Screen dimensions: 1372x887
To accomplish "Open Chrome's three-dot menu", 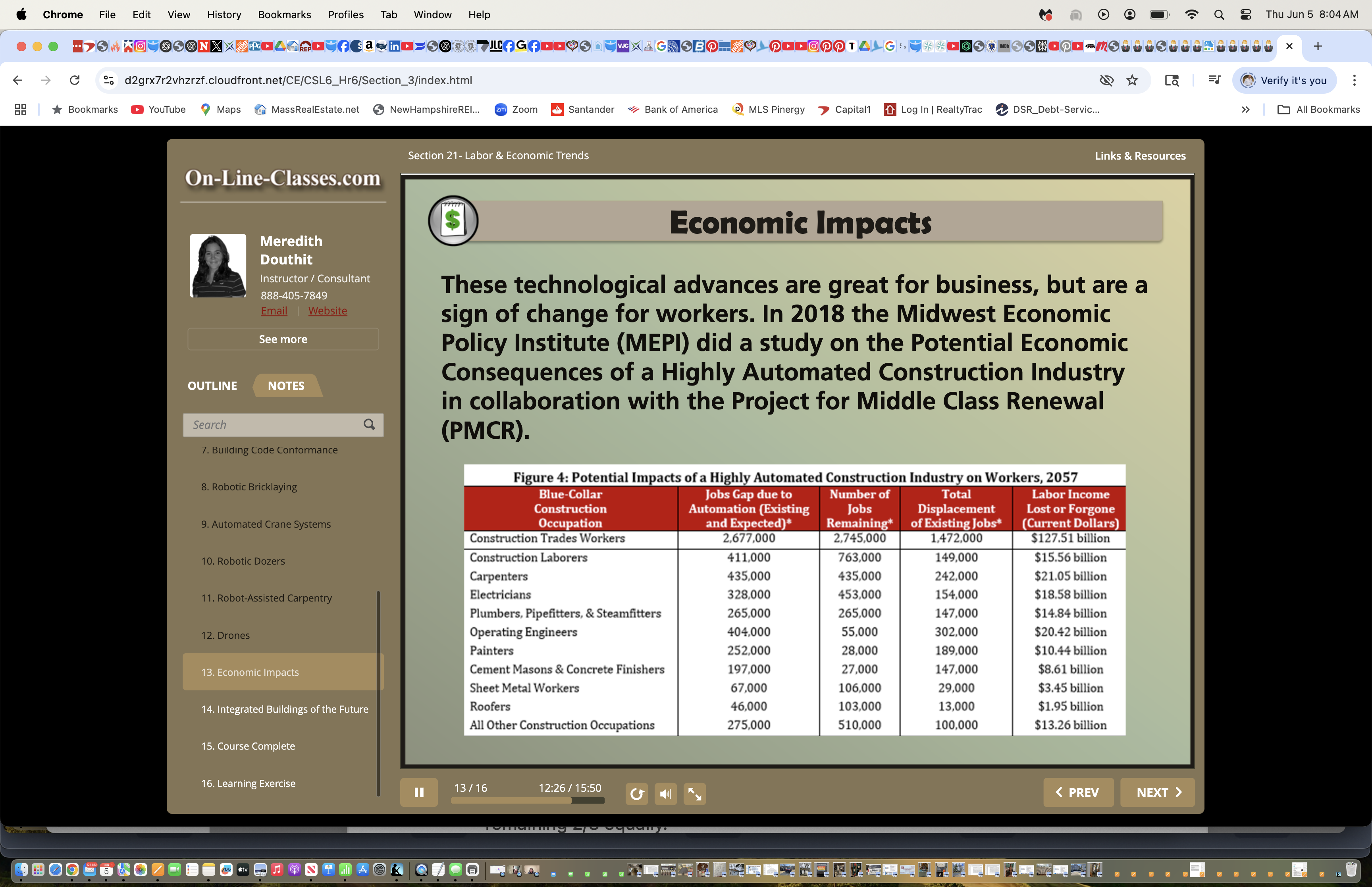I will (1354, 80).
